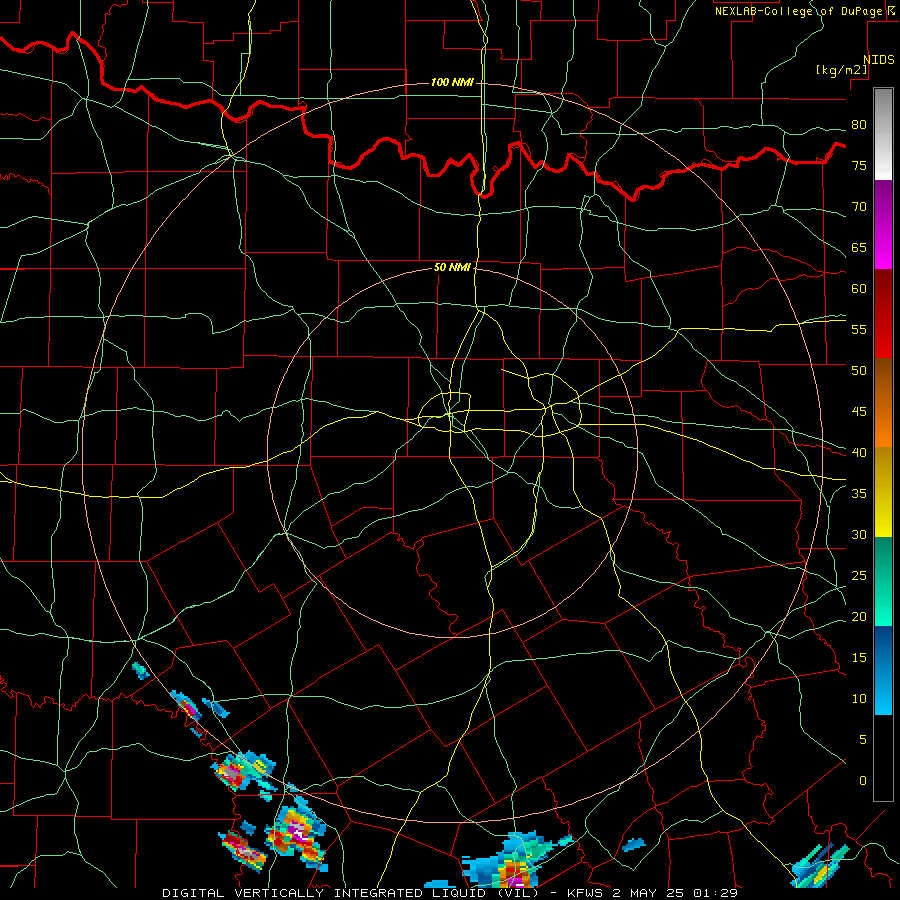Viewport: 900px width, 900px height.
Task: Click the scale value "20"
Action: [859, 616]
